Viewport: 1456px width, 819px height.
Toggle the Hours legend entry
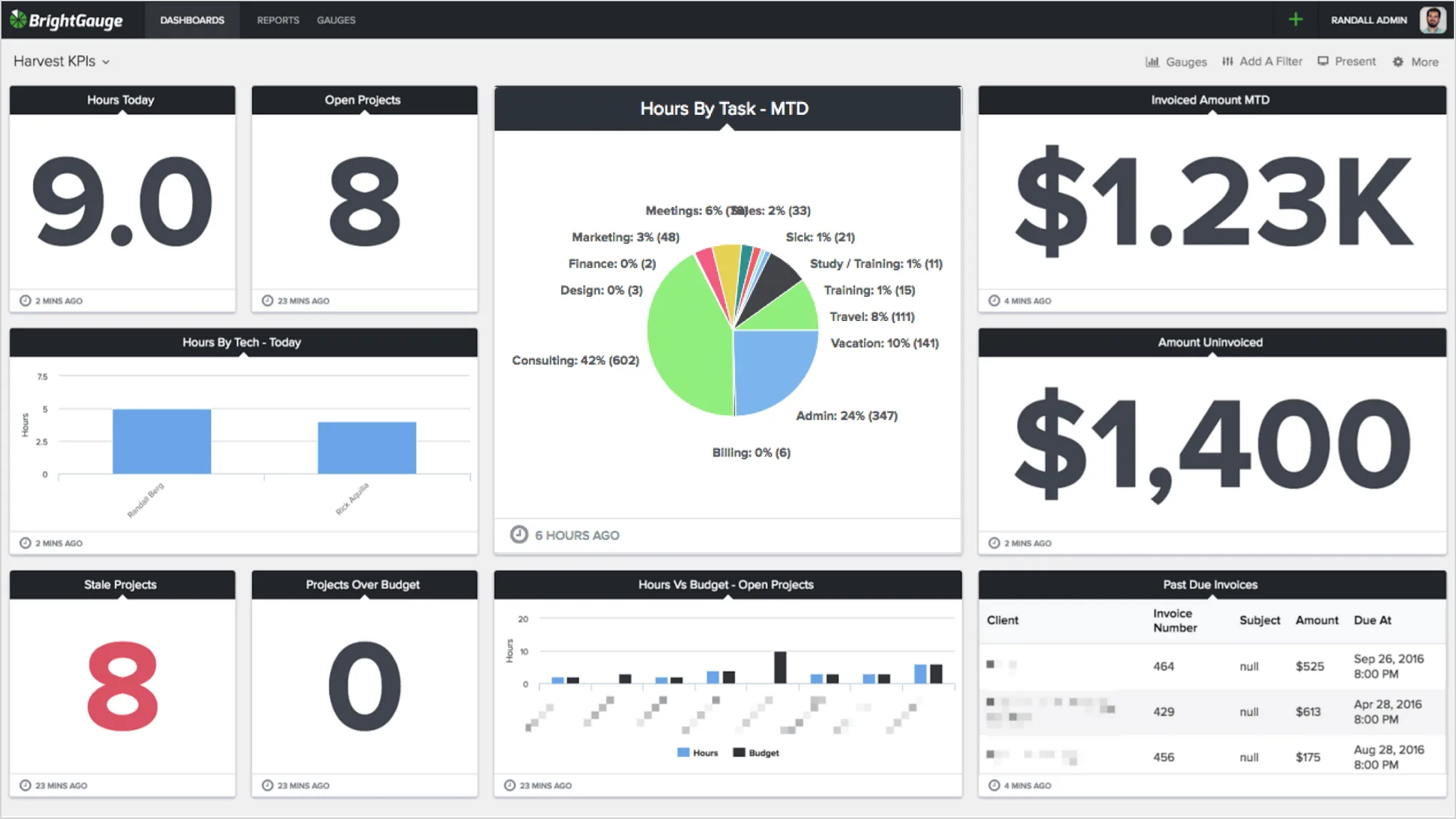pyautogui.click(x=697, y=753)
